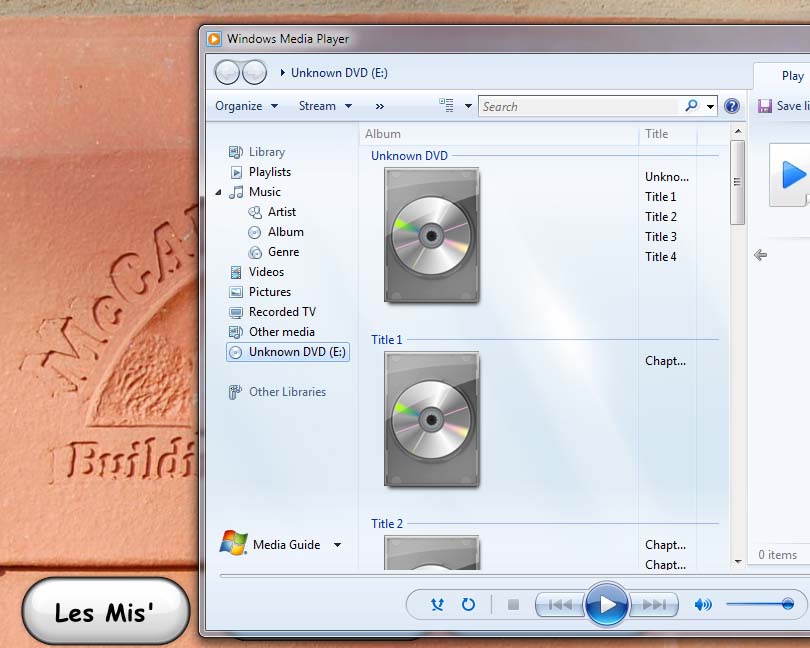Click the volume slider
Screen dimensions: 810x648
click(759, 604)
